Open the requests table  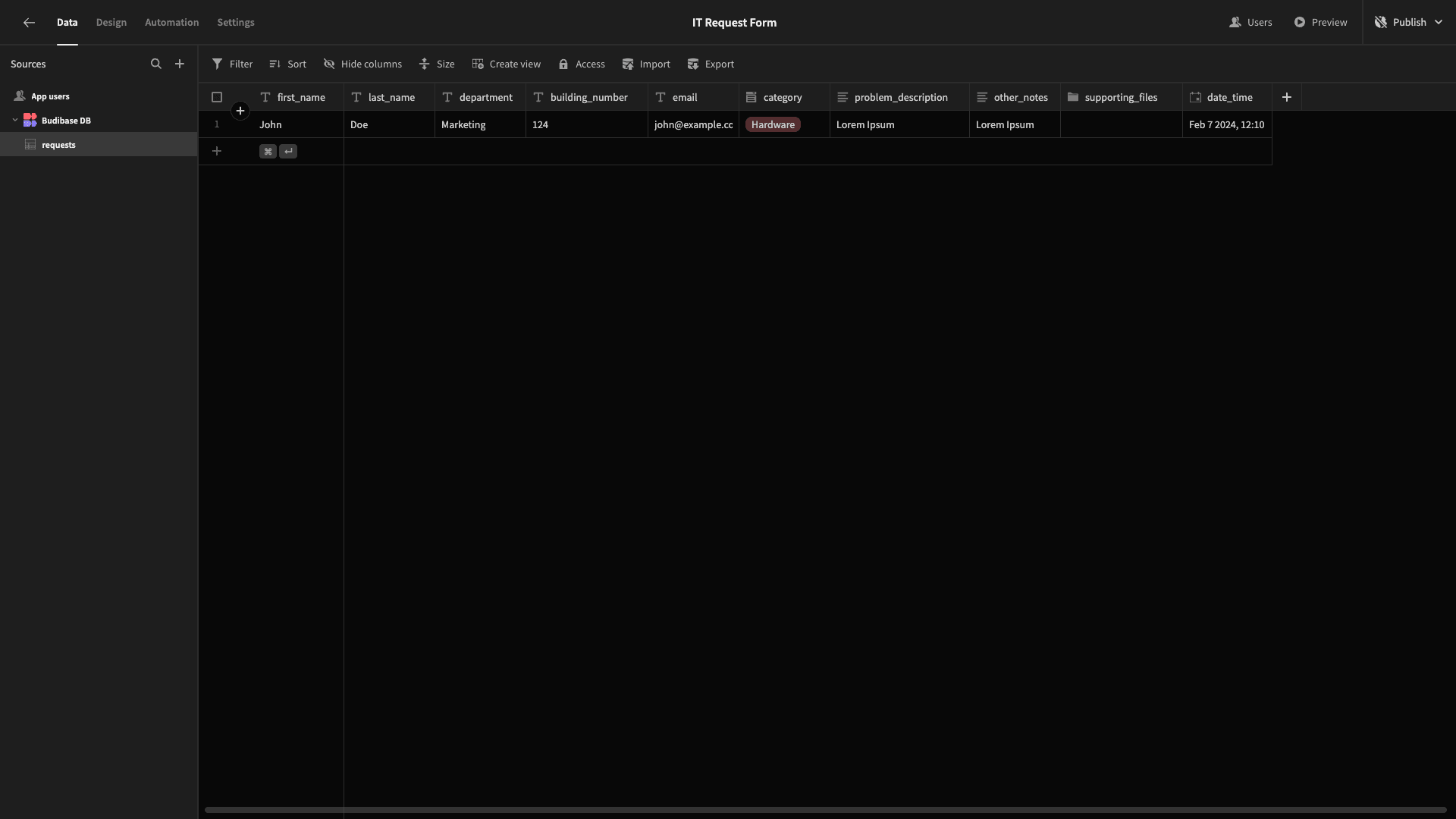99,144
